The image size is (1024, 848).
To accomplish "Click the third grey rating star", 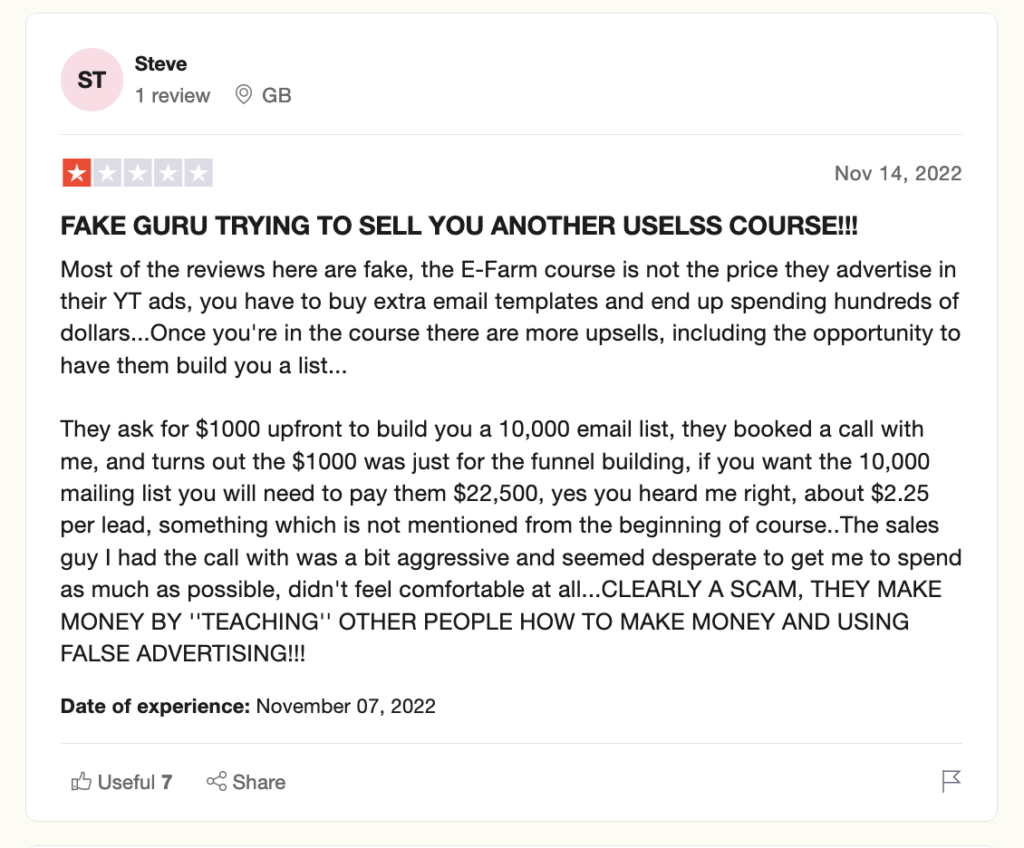I will (x=138, y=173).
